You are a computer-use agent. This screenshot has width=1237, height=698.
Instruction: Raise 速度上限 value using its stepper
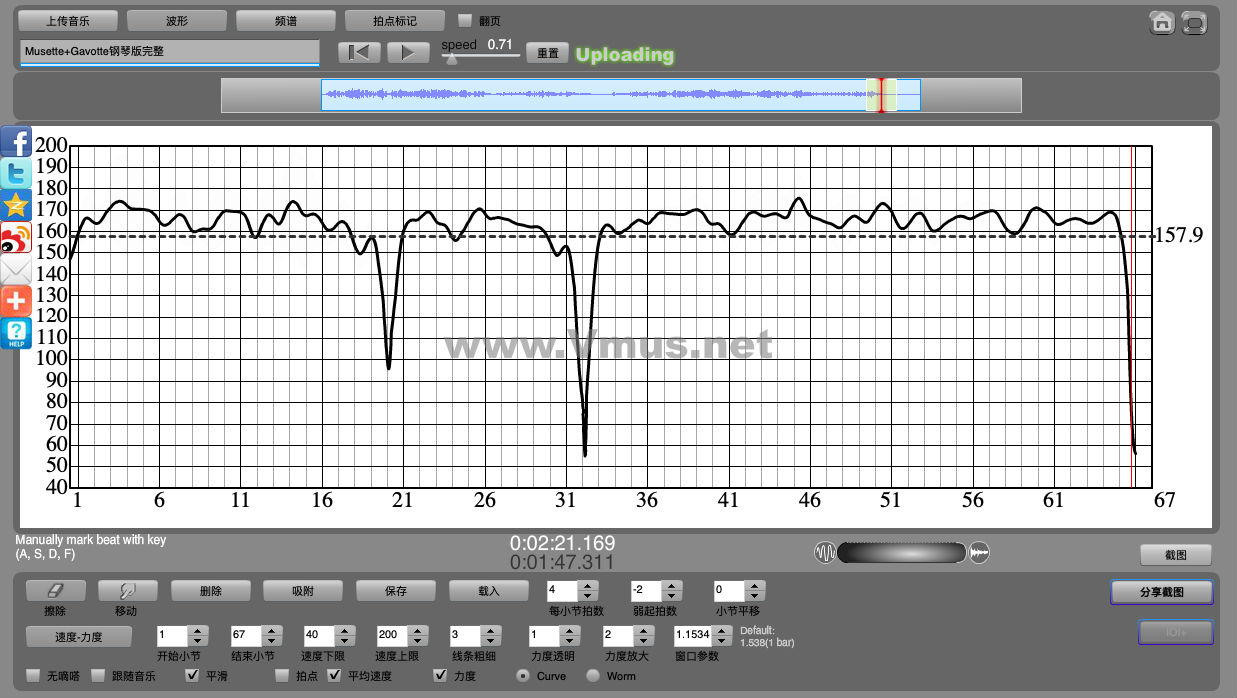coord(417,630)
